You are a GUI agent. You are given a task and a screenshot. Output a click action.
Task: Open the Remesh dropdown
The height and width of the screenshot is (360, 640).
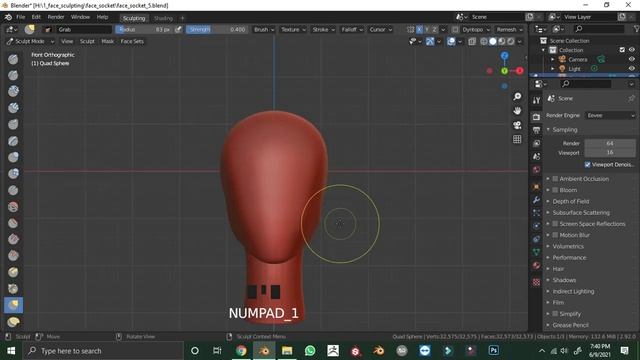[509, 29]
